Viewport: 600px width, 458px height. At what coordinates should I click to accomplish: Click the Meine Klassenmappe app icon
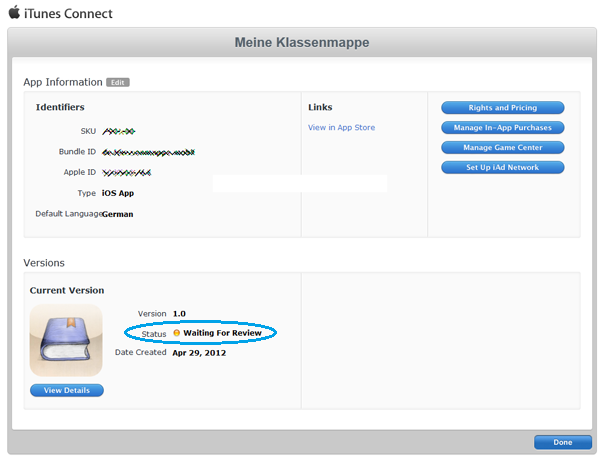[x=66, y=339]
